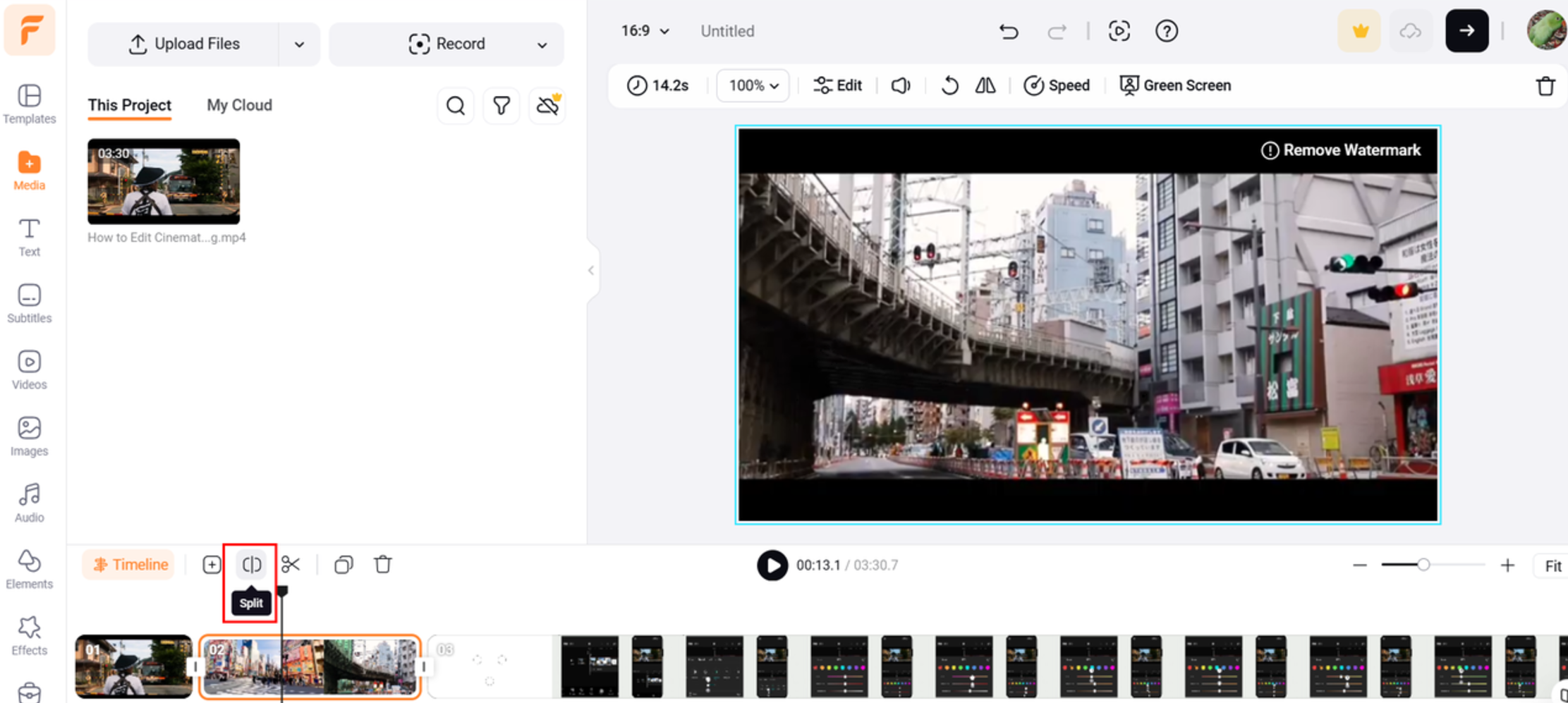Screen dimensions: 1568x703
Task: Duplicate the selected clip
Action: coord(344,564)
